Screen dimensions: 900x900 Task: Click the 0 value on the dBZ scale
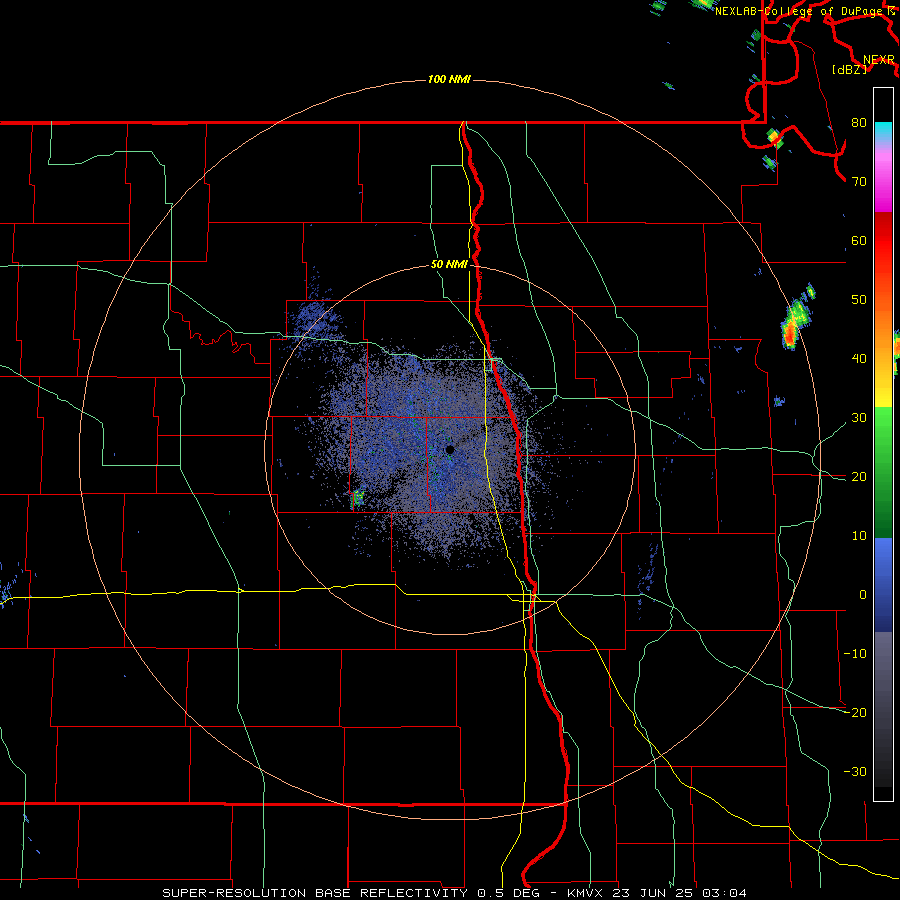pos(863,595)
